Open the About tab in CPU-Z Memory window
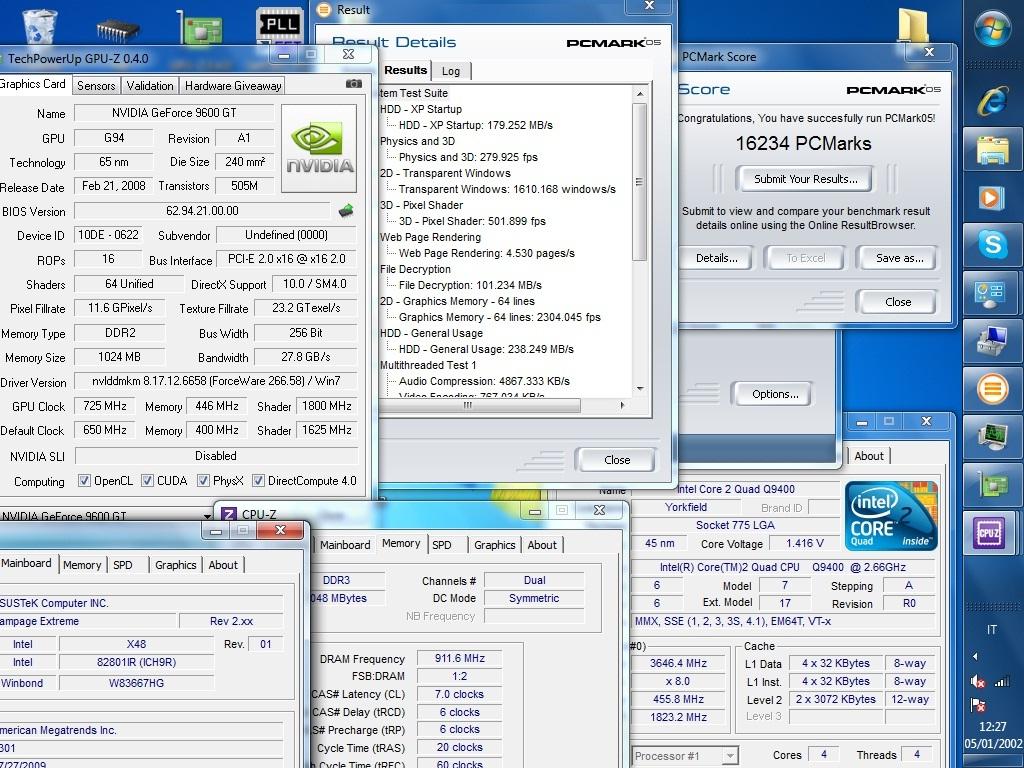 (542, 545)
